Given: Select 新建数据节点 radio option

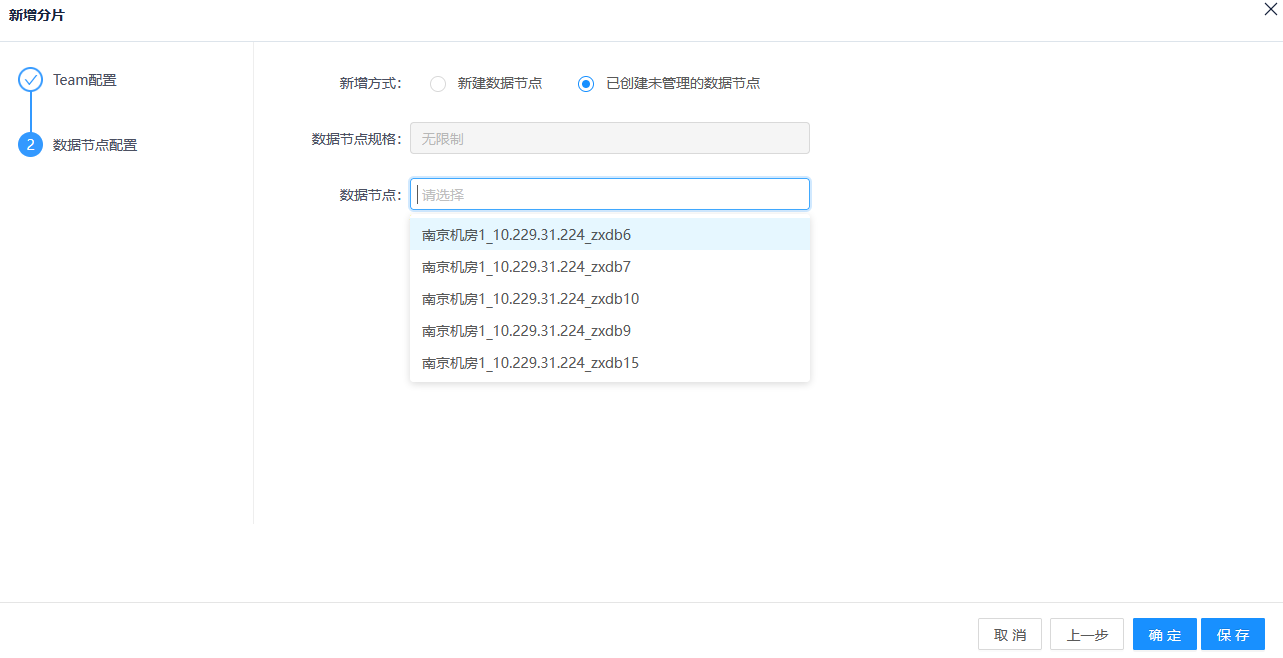Looking at the screenshot, I should pyautogui.click(x=438, y=84).
